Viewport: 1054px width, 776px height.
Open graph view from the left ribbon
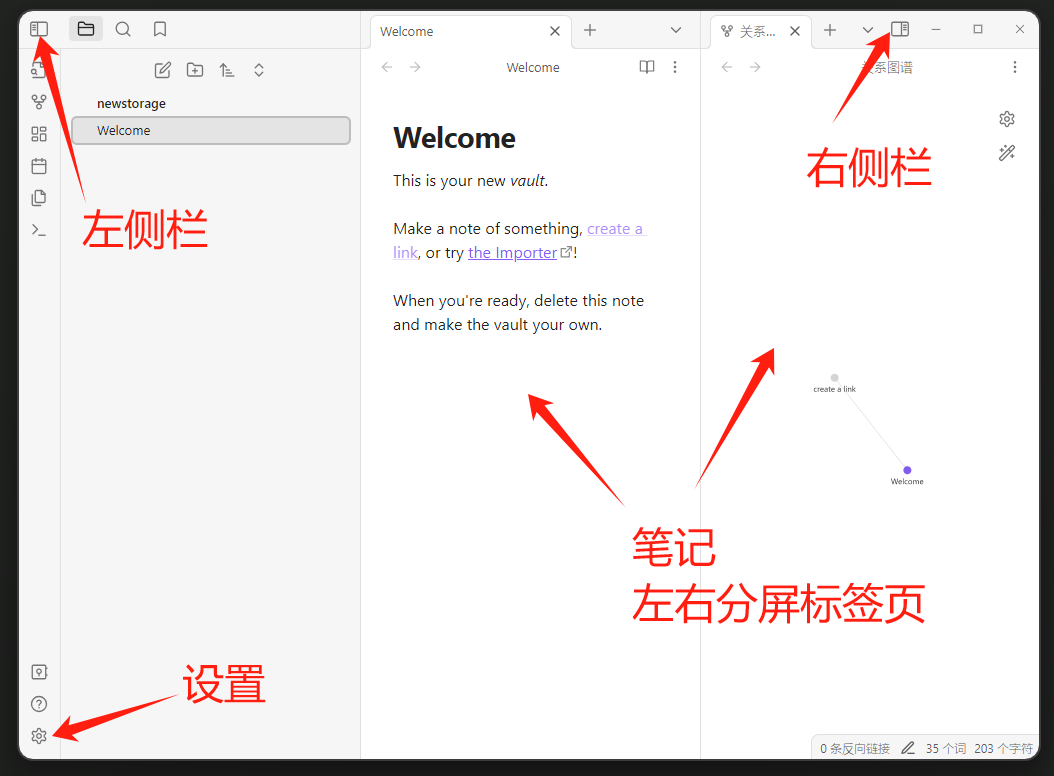coord(39,102)
